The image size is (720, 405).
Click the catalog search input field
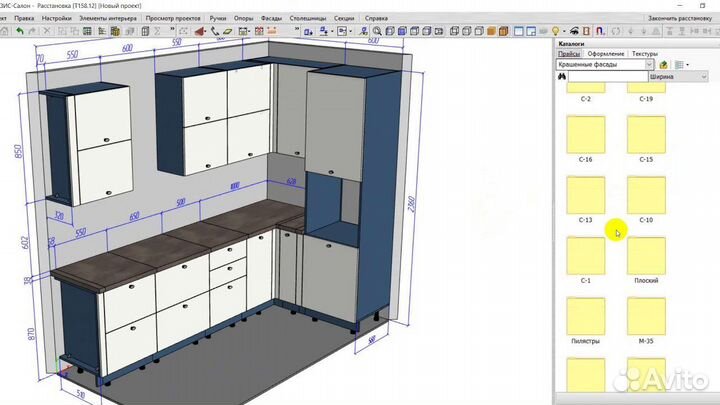[610, 76]
